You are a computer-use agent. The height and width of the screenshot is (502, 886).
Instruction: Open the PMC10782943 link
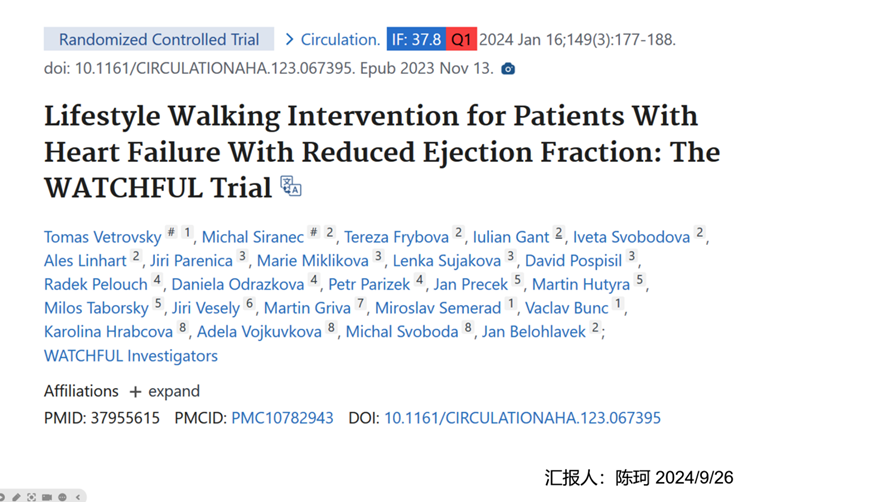point(282,418)
